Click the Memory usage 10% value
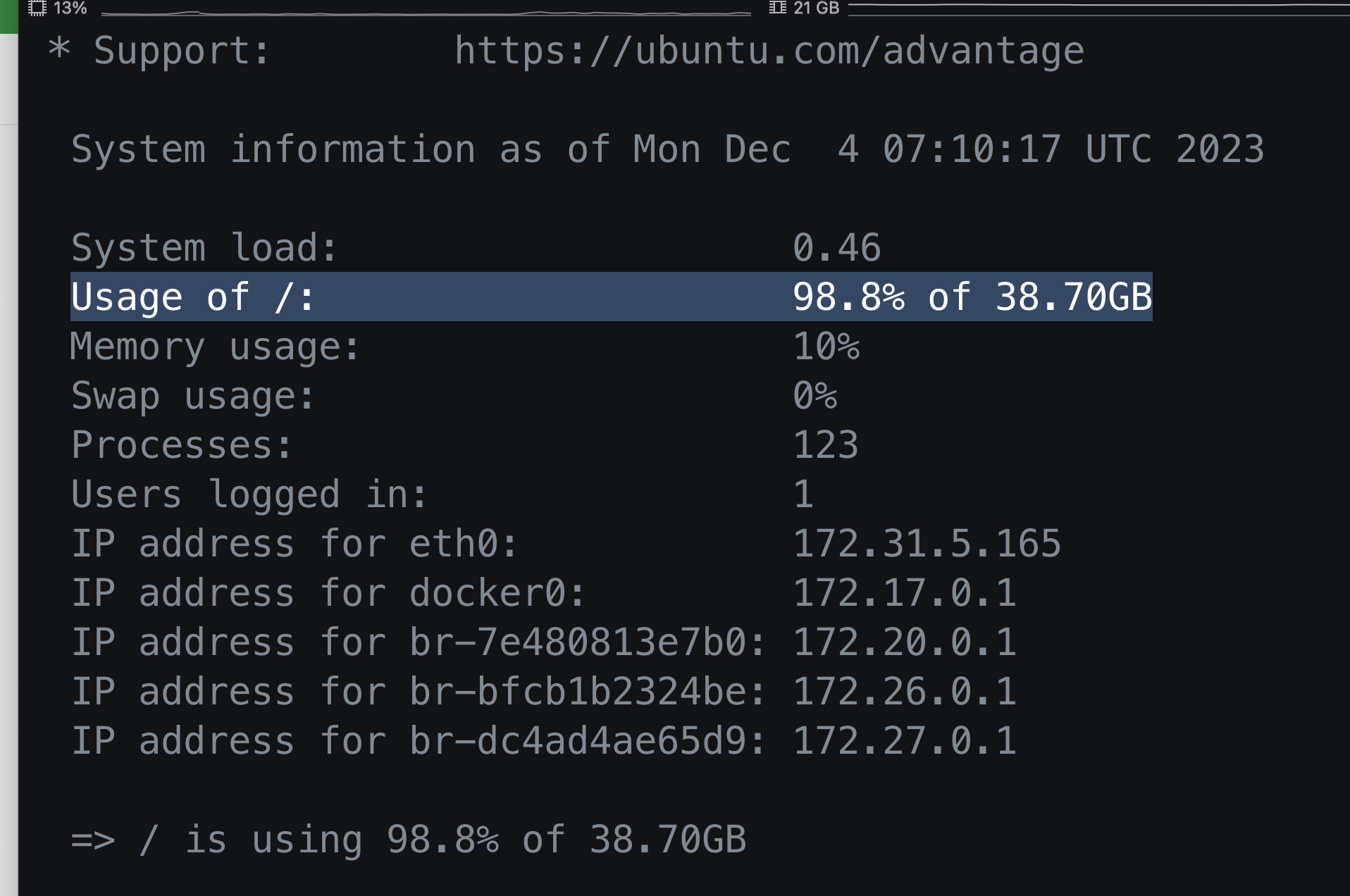Screen dimensions: 1350x896 (826, 346)
